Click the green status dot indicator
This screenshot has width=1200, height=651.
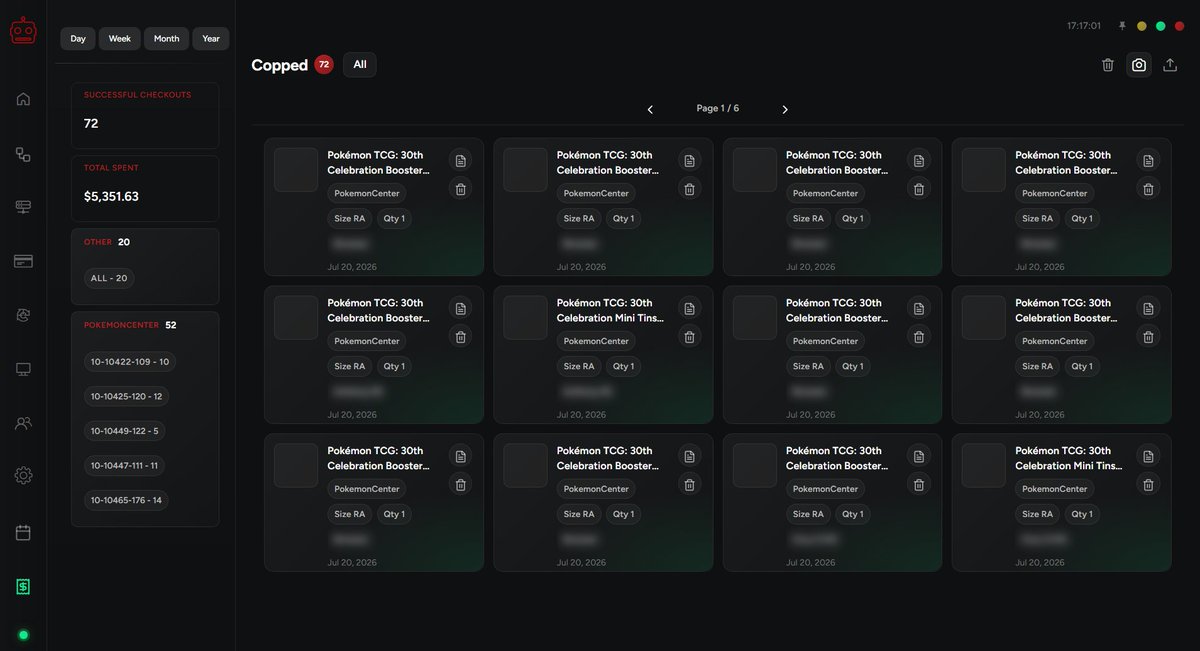(23, 635)
